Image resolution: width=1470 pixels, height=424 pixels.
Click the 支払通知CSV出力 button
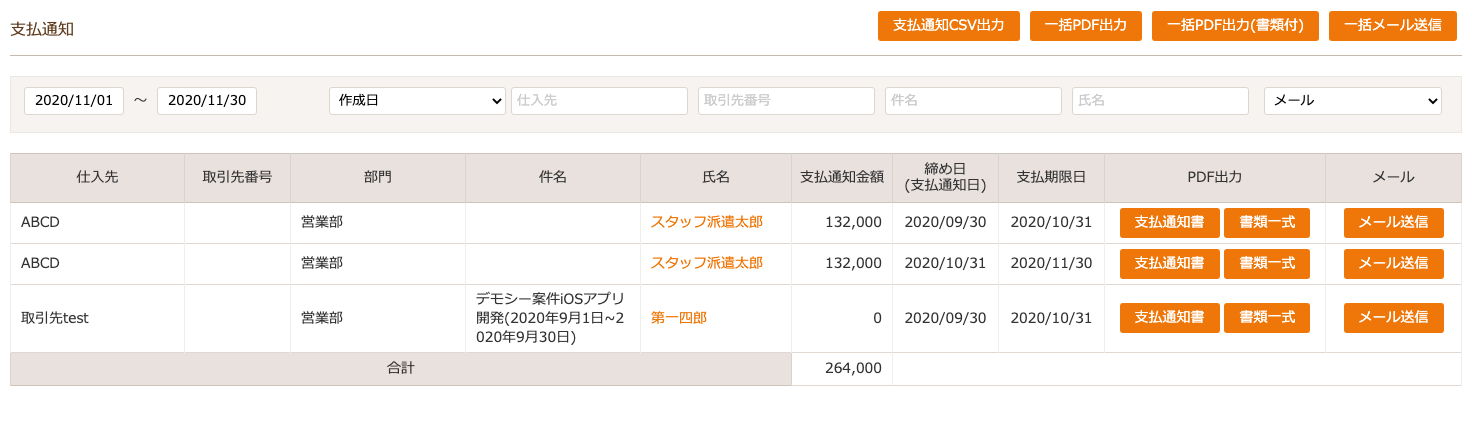point(948,26)
